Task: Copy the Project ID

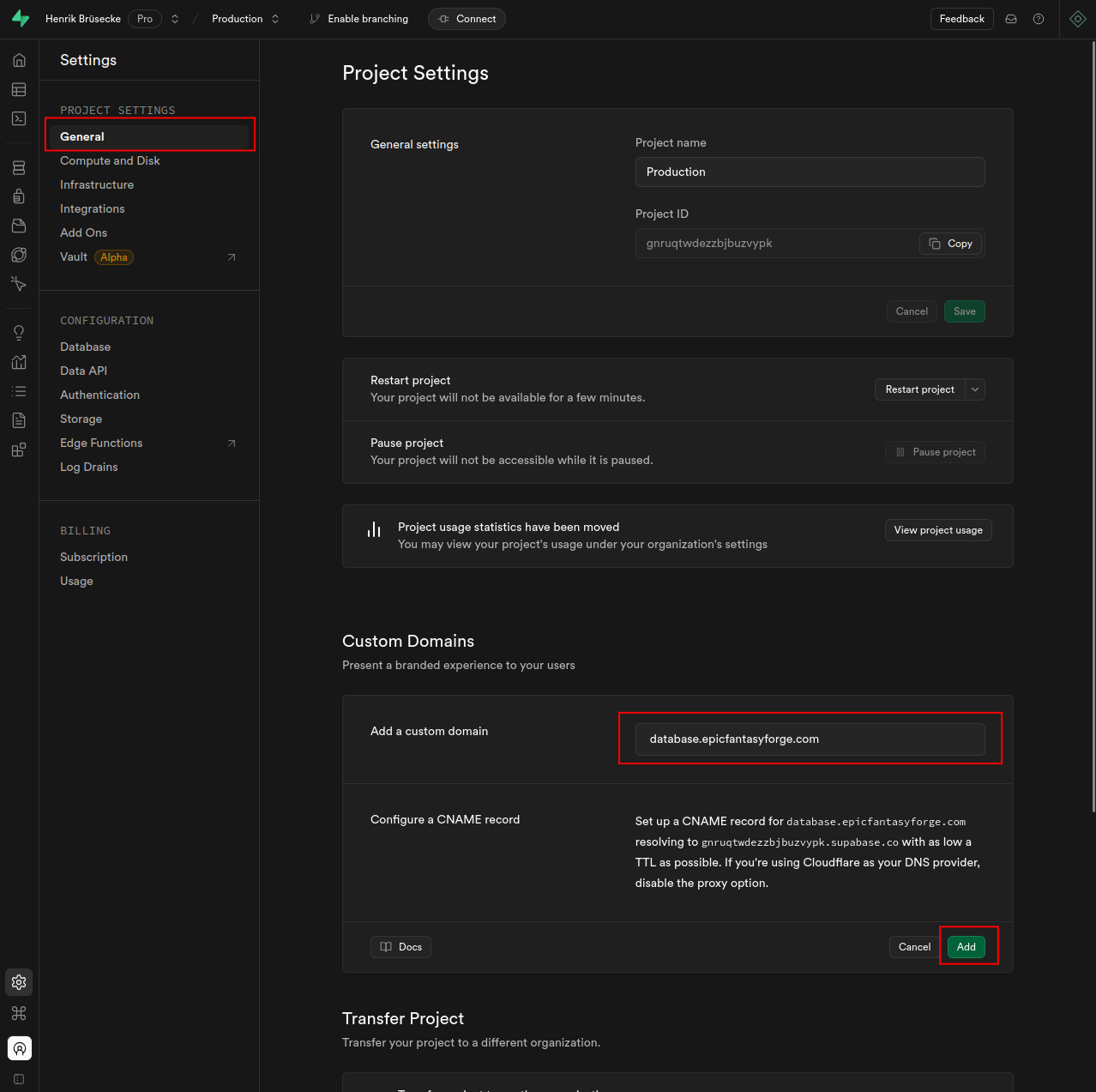Action: [x=951, y=244]
